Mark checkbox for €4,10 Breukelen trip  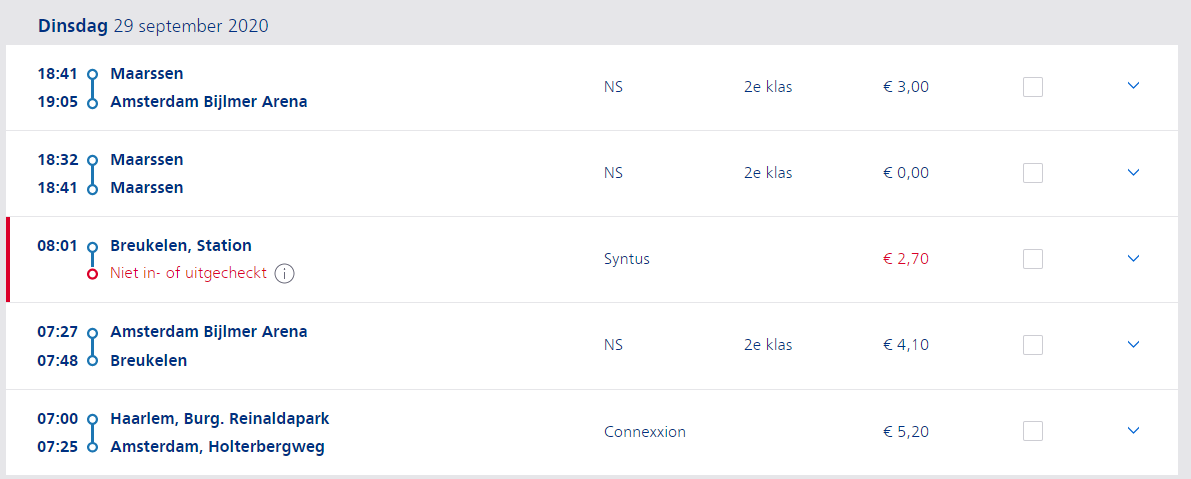coord(1033,345)
